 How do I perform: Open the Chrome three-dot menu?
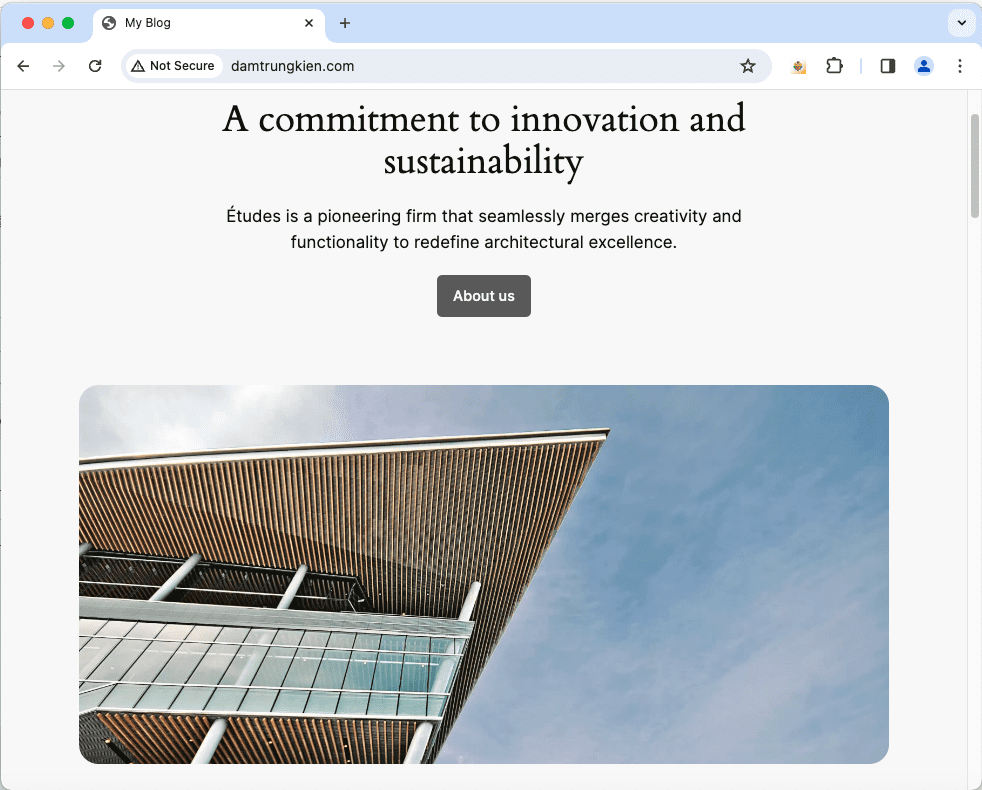[x=960, y=66]
